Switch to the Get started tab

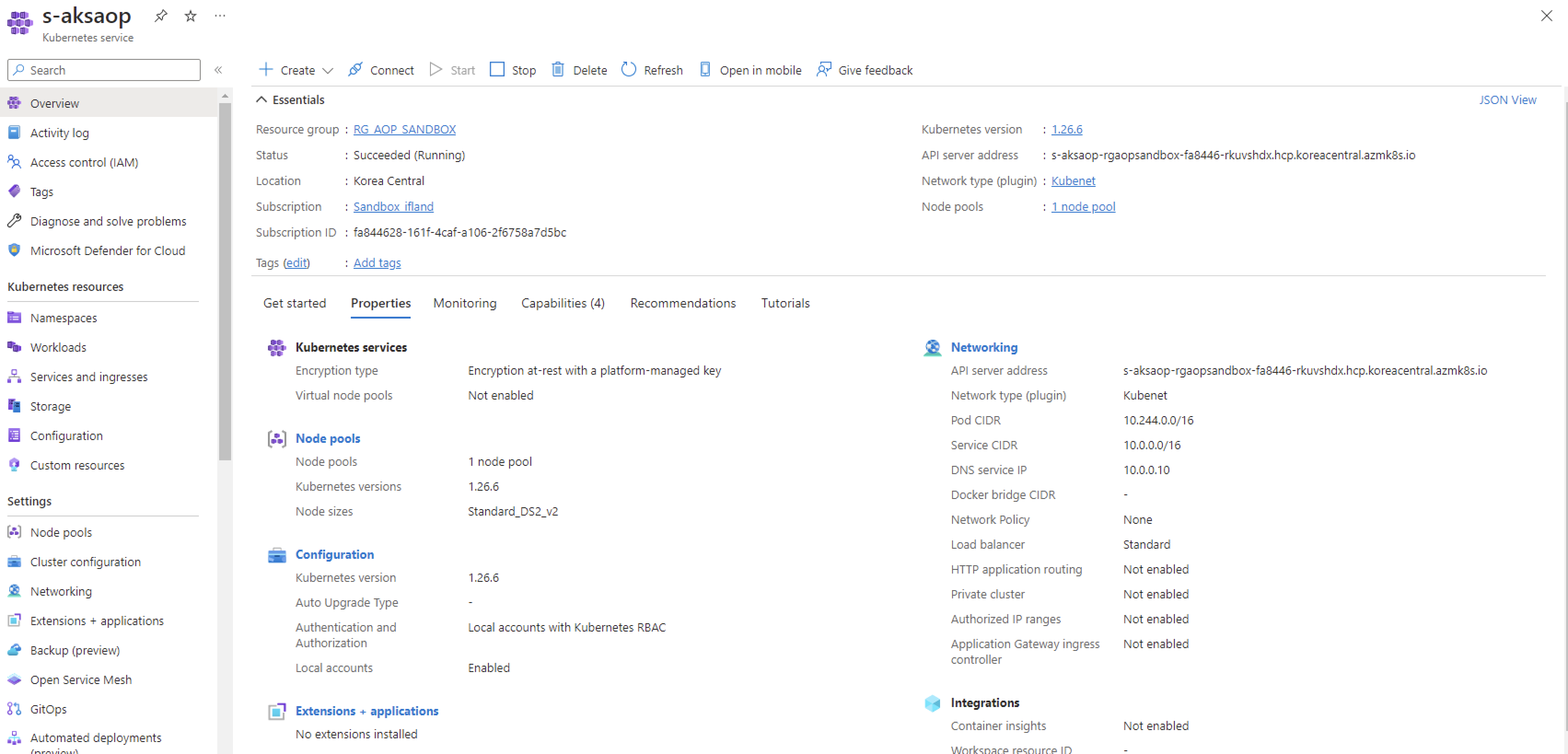pos(295,303)
